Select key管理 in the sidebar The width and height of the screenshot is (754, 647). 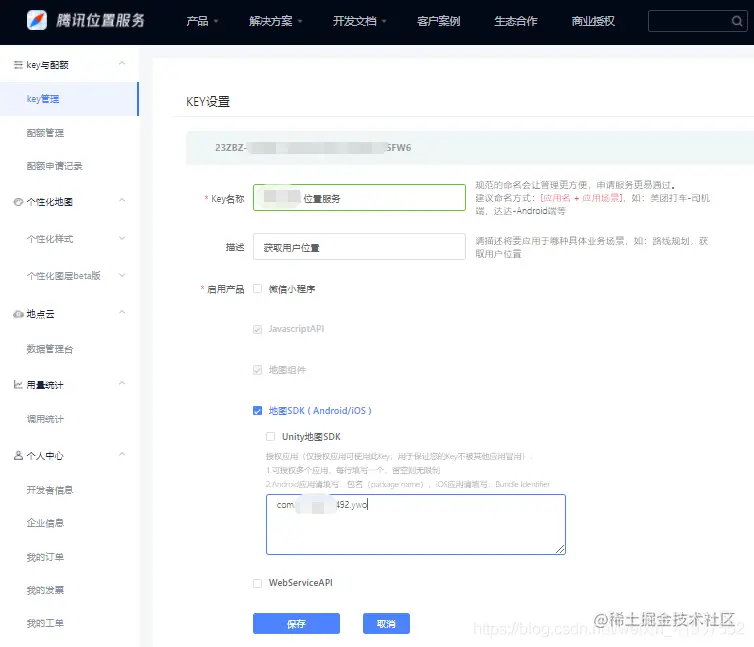[x=69, y=99]
